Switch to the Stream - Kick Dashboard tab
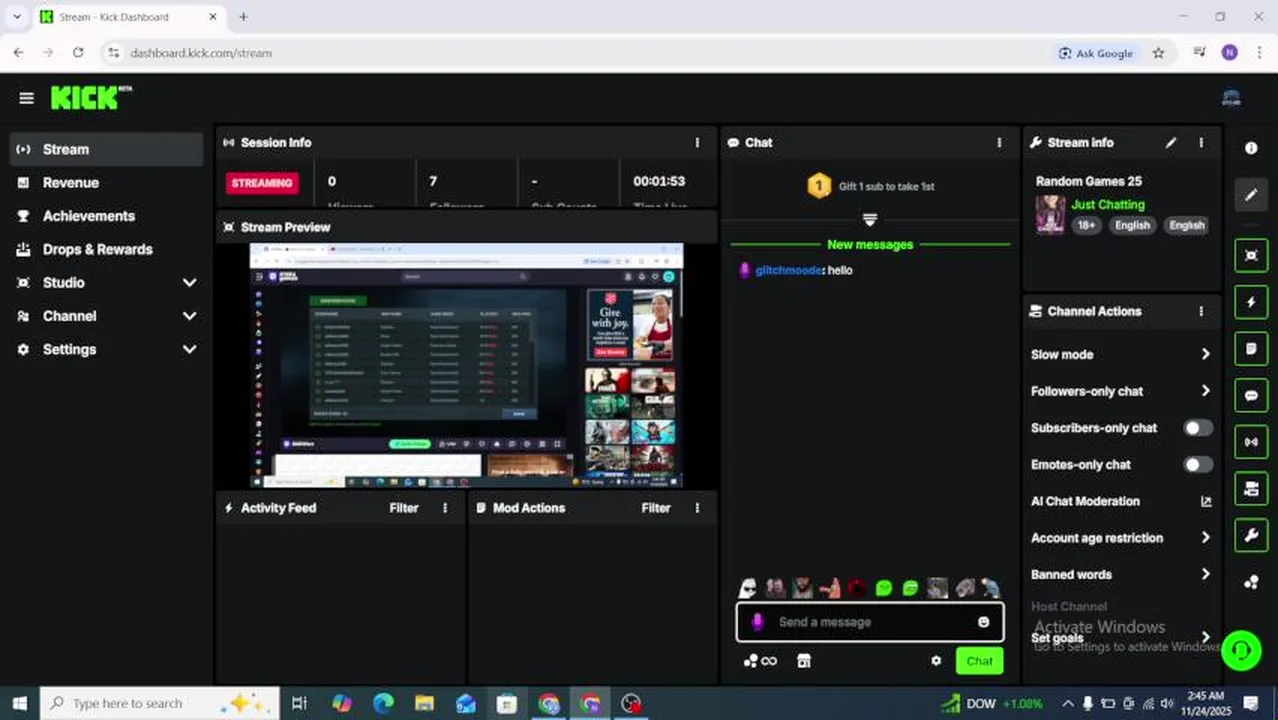The height and width of the screenshot is (720, 1278). point(127,17)
